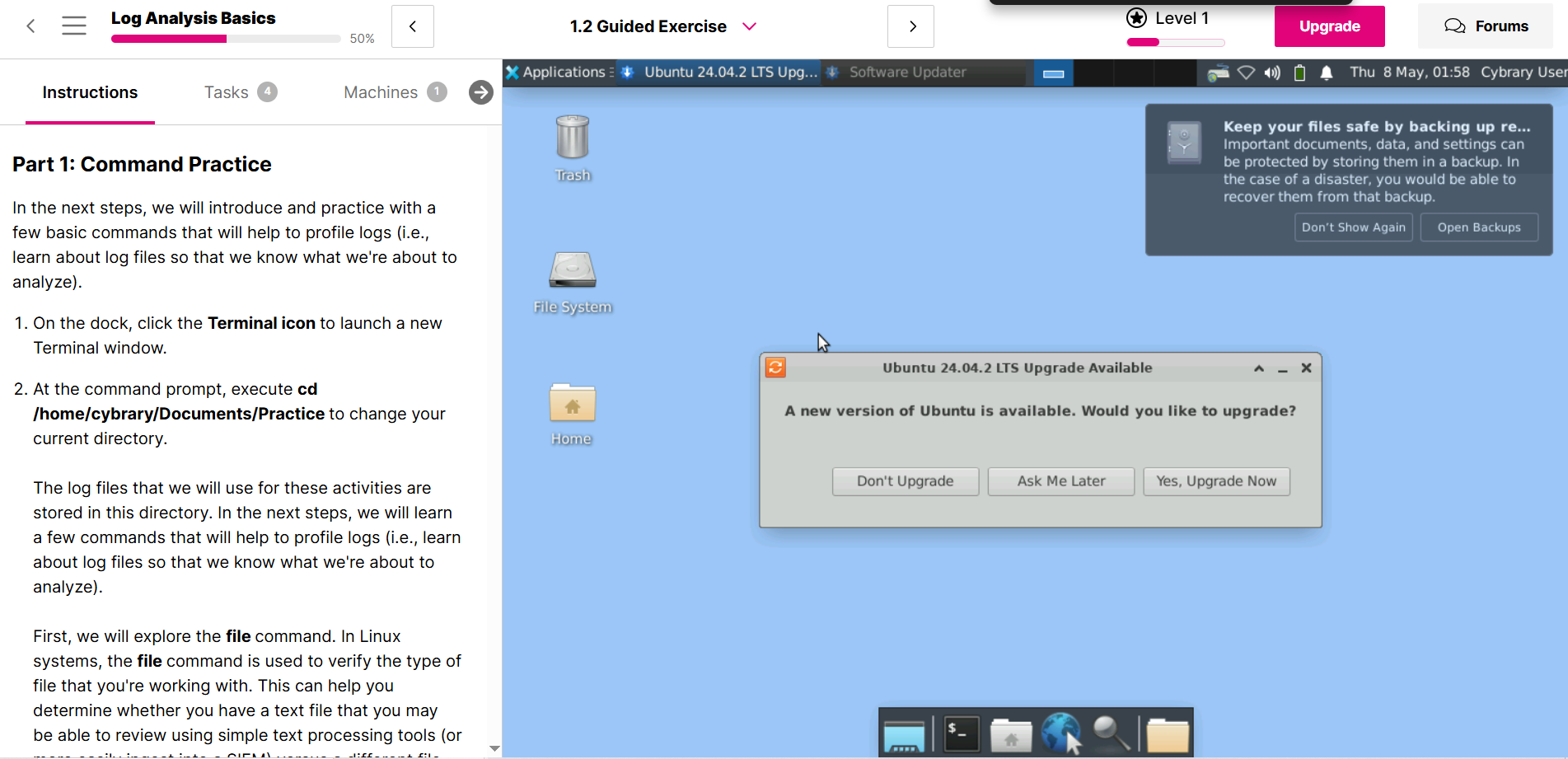The width and height of the screenshot is (1568, 759).
Task: Launch the Terminal from the dock
Action: click(961, 733)
